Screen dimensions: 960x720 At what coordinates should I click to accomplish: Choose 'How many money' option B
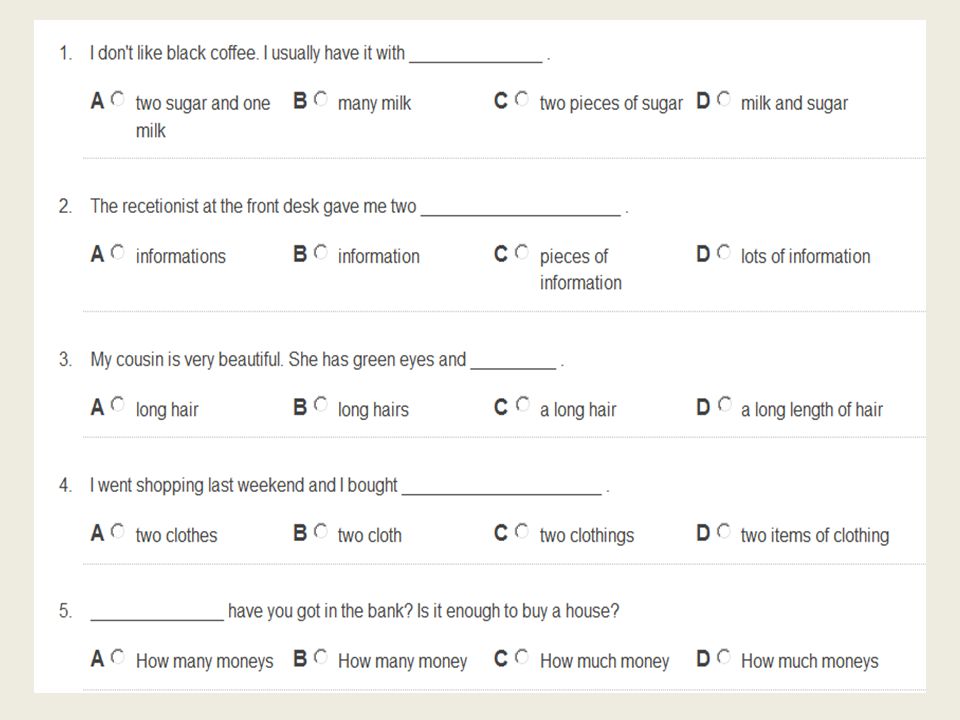pos(321,657)
